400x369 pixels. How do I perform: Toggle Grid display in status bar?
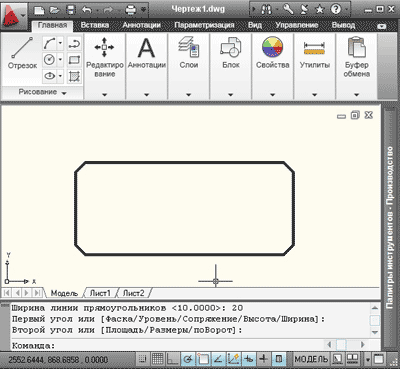[x=157, y=359]
